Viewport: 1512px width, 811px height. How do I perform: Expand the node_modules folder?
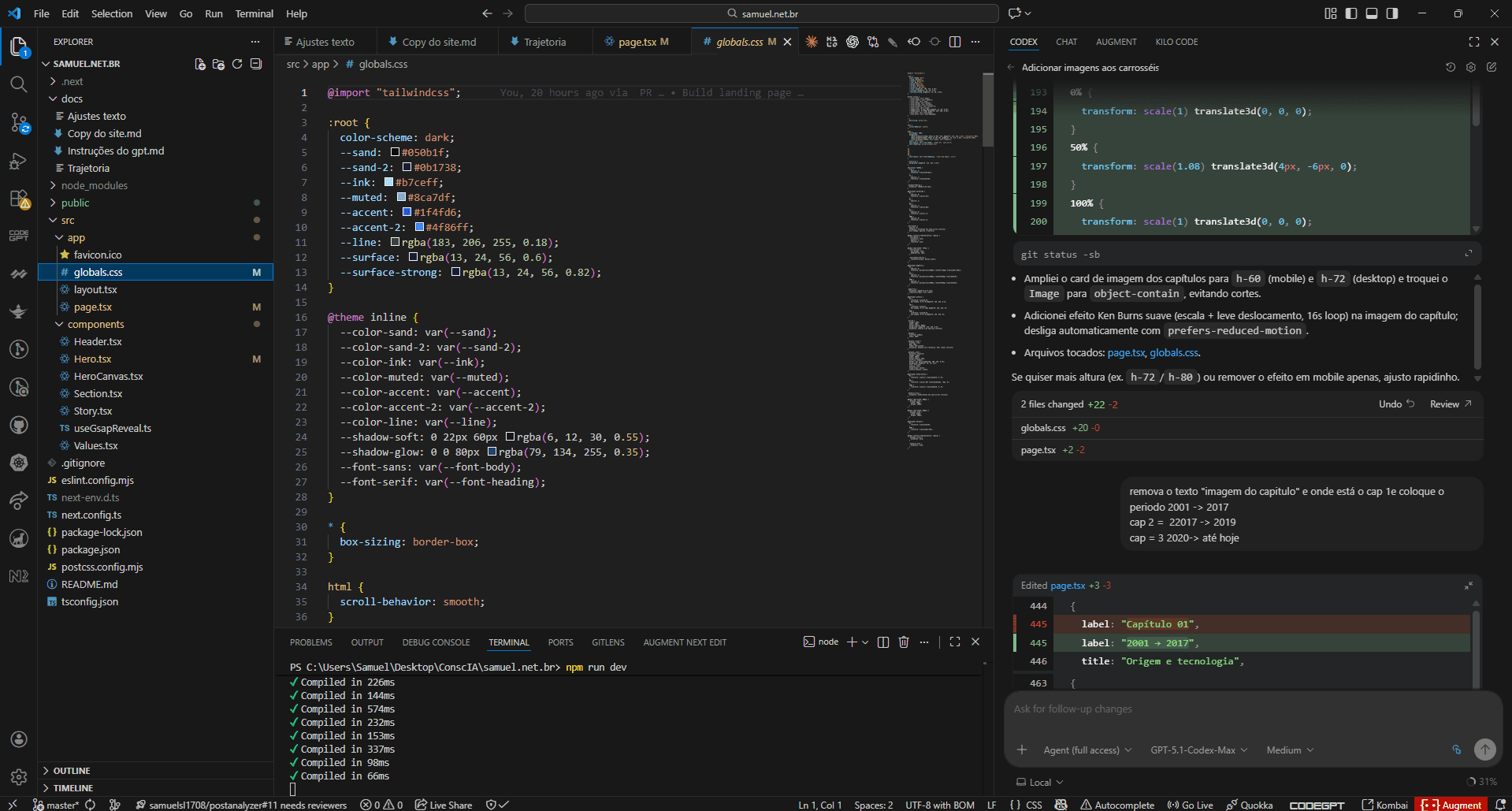click(x=94, y=185)
